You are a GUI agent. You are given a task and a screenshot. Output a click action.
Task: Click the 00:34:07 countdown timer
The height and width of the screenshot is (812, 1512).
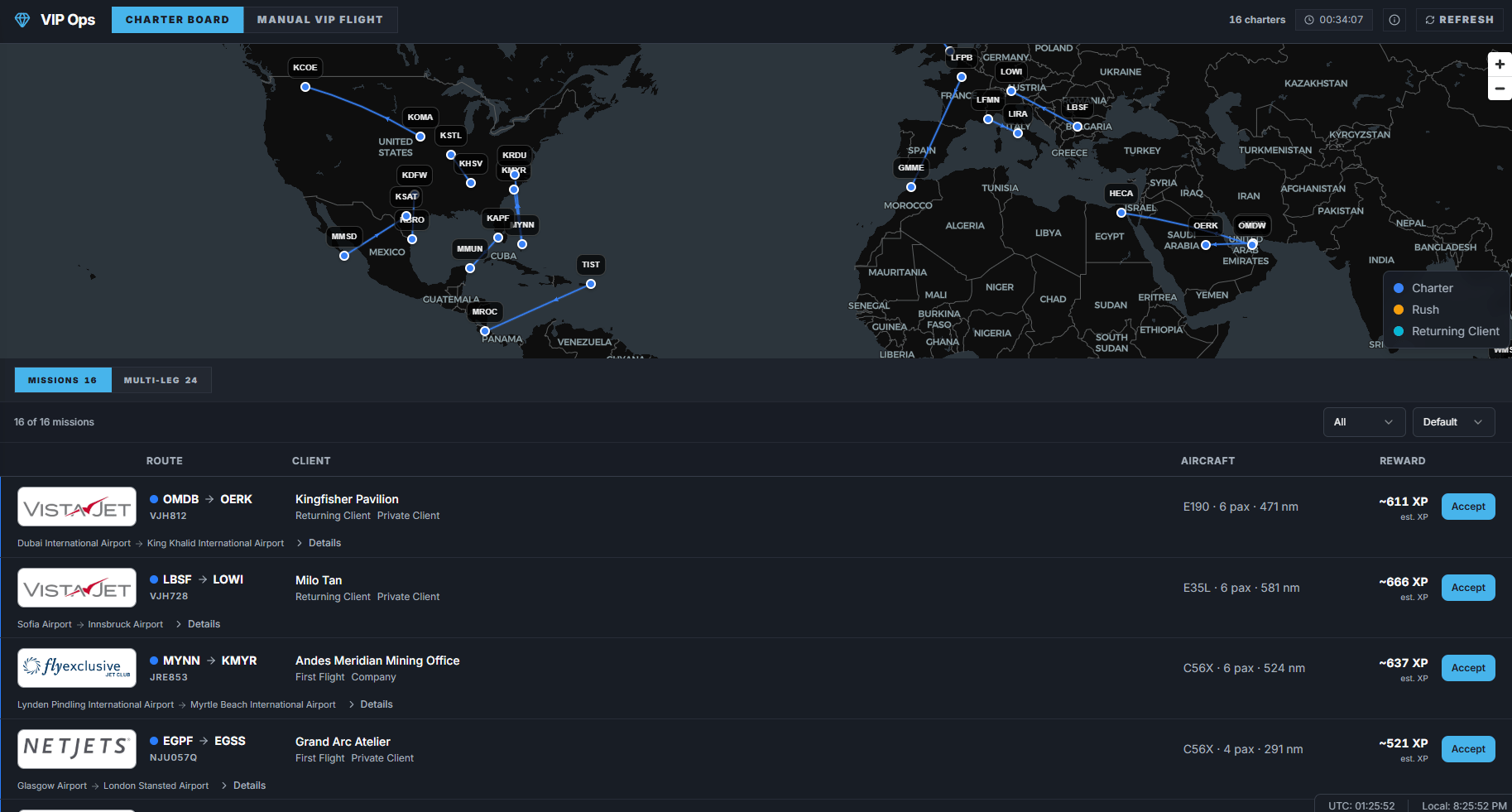point(1334,20)
